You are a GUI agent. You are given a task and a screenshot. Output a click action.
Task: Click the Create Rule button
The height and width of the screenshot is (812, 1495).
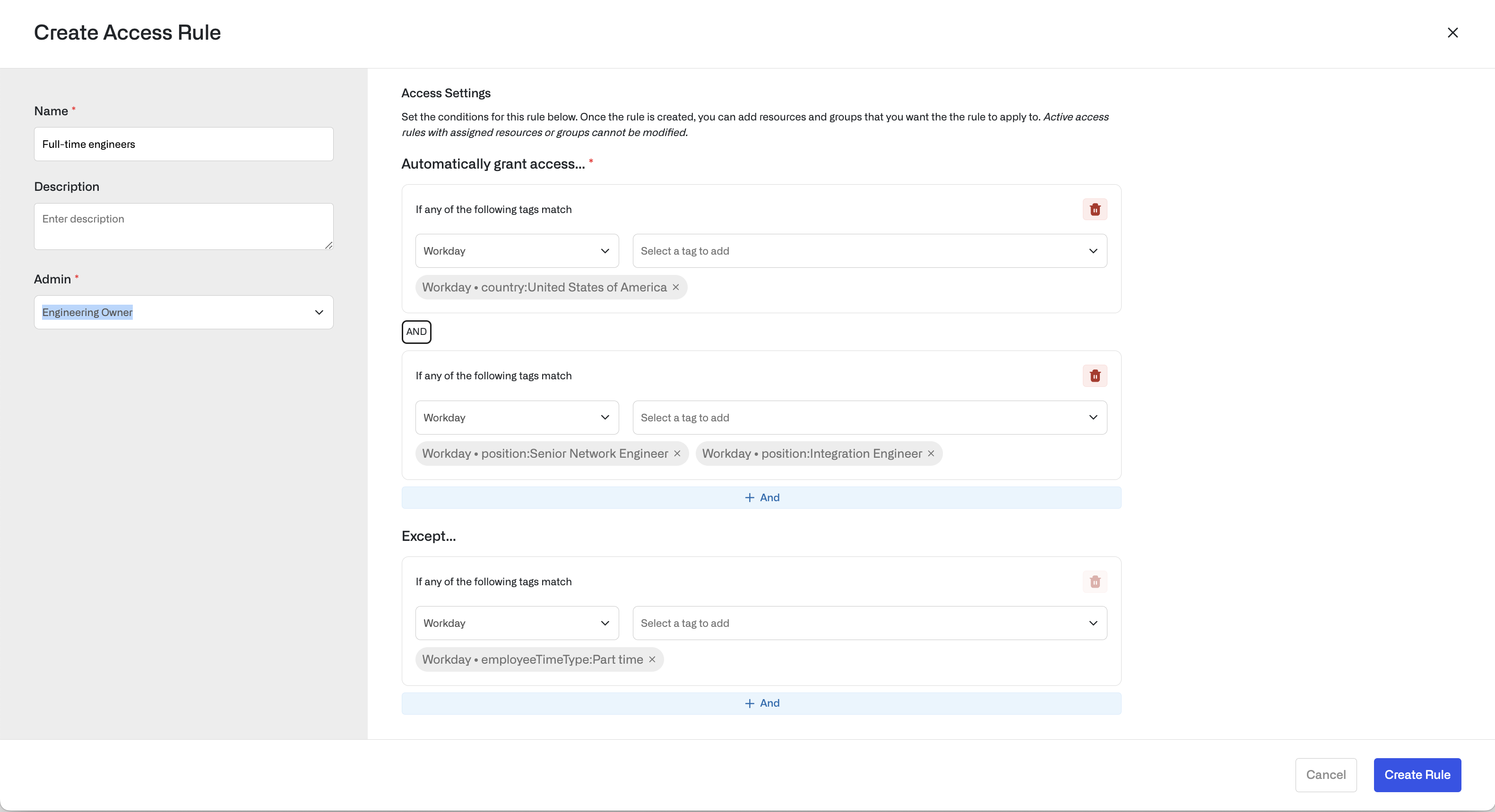click(1417, 775)
